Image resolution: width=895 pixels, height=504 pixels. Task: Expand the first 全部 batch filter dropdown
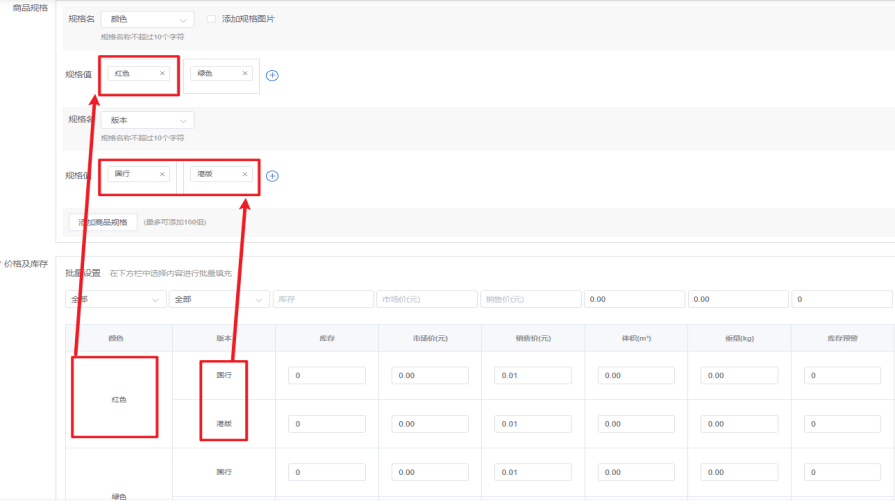point(115,299)
